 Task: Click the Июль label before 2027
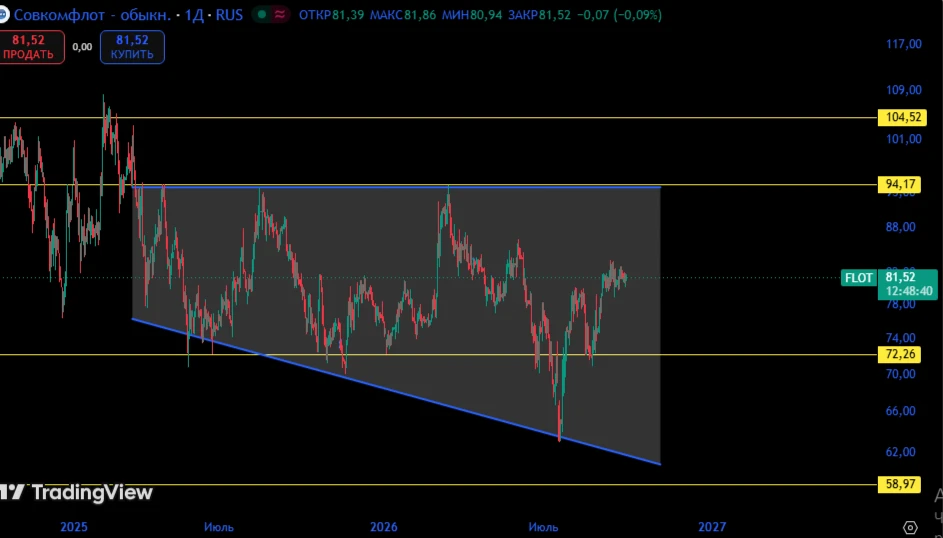(x=543, y=527)
